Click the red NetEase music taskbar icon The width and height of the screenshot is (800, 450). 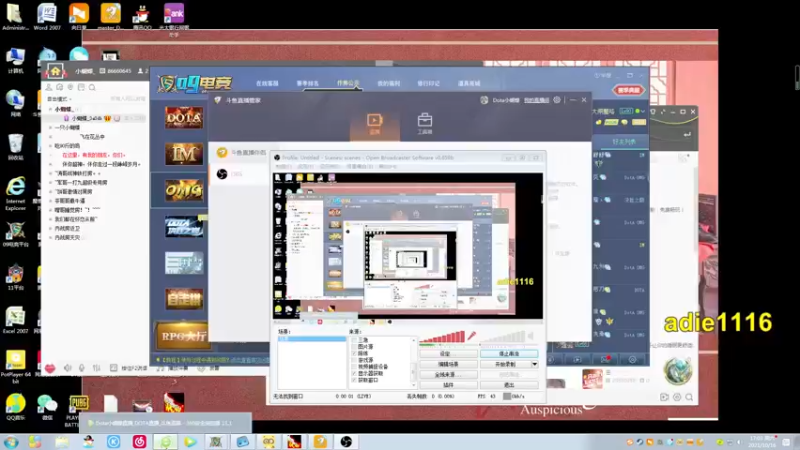pyautogui.click(x=139, y=441)
